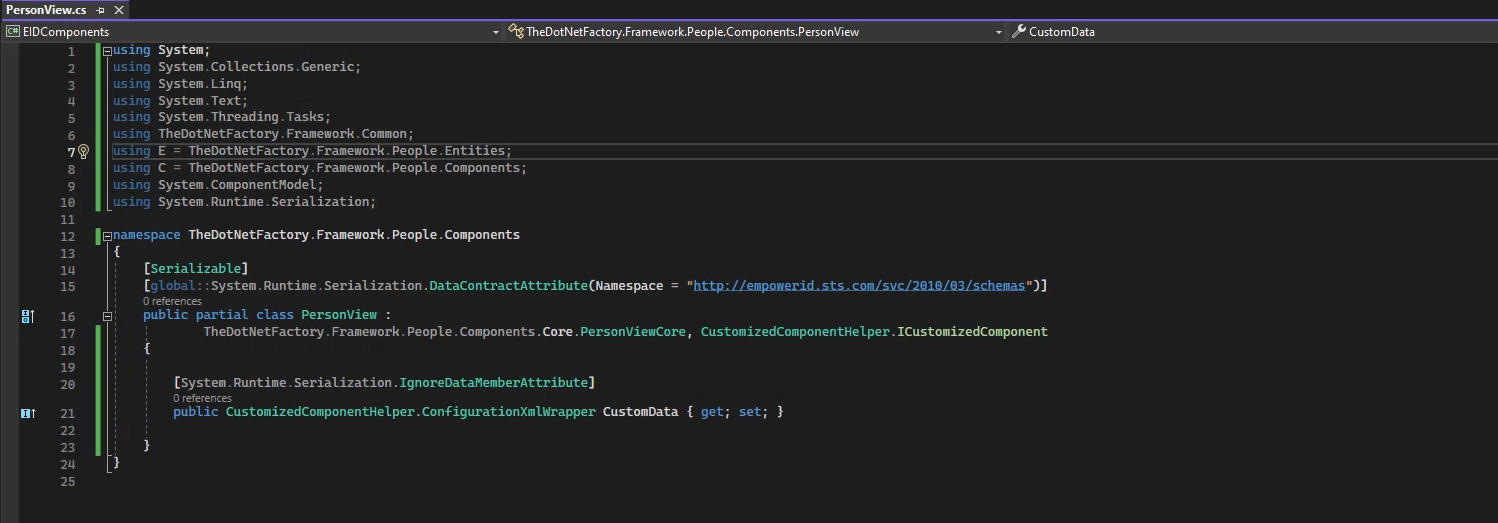Pin the PersonView.cs tab

pyautogui.click(x=101, y=10)
